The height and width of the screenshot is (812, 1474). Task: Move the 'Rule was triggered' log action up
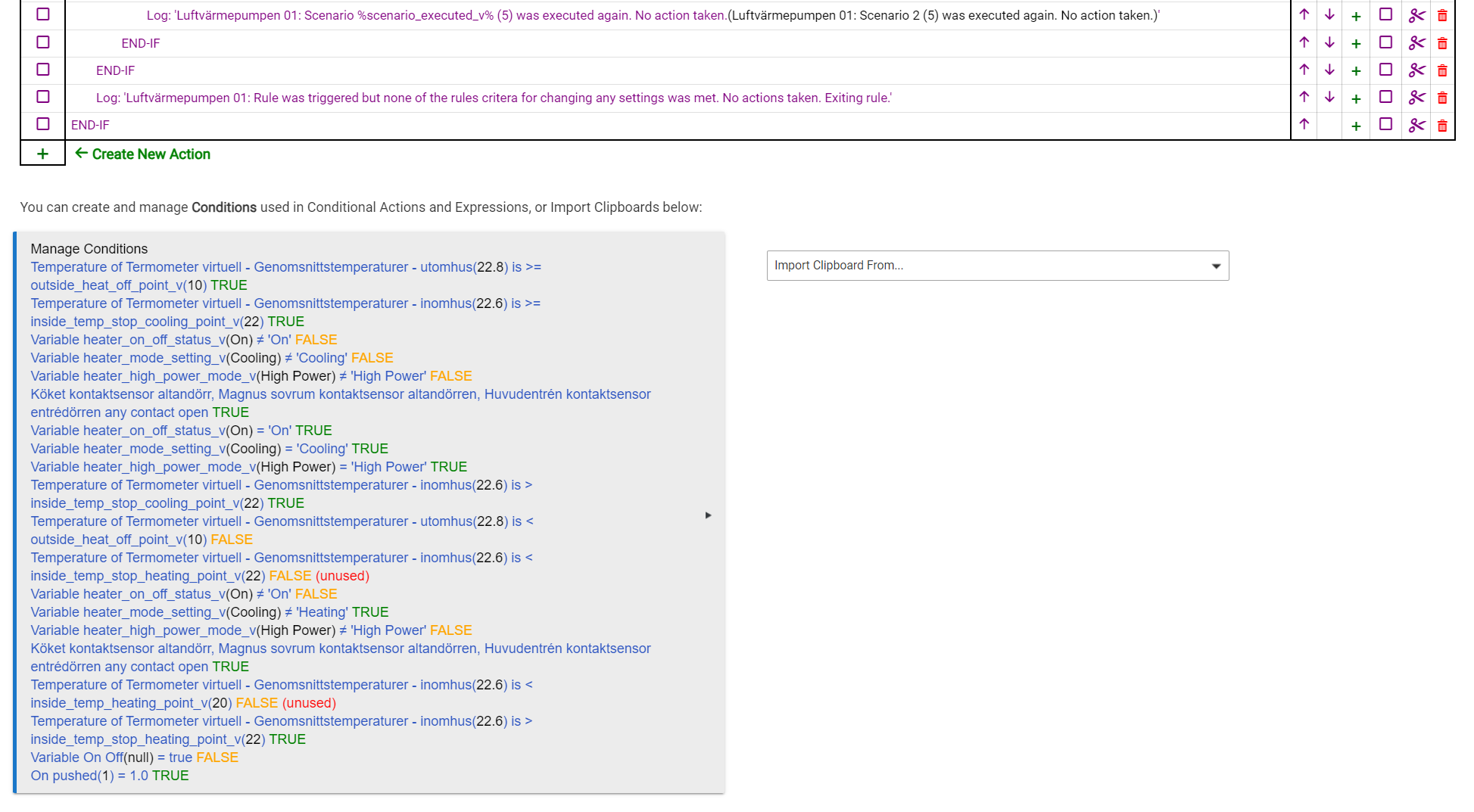(x=1304, y=98)
